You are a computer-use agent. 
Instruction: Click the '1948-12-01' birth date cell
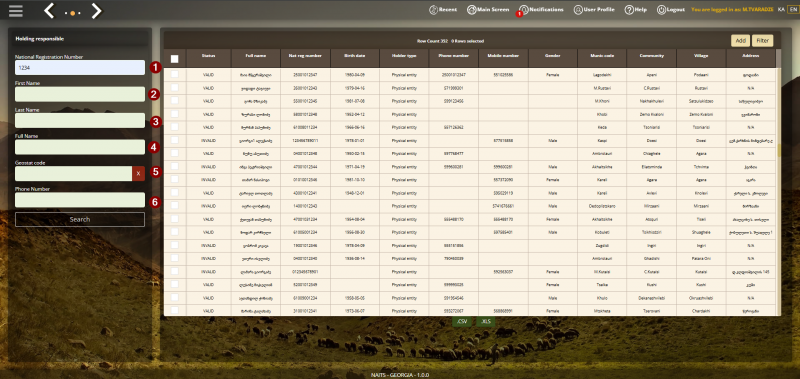(355, 192)
